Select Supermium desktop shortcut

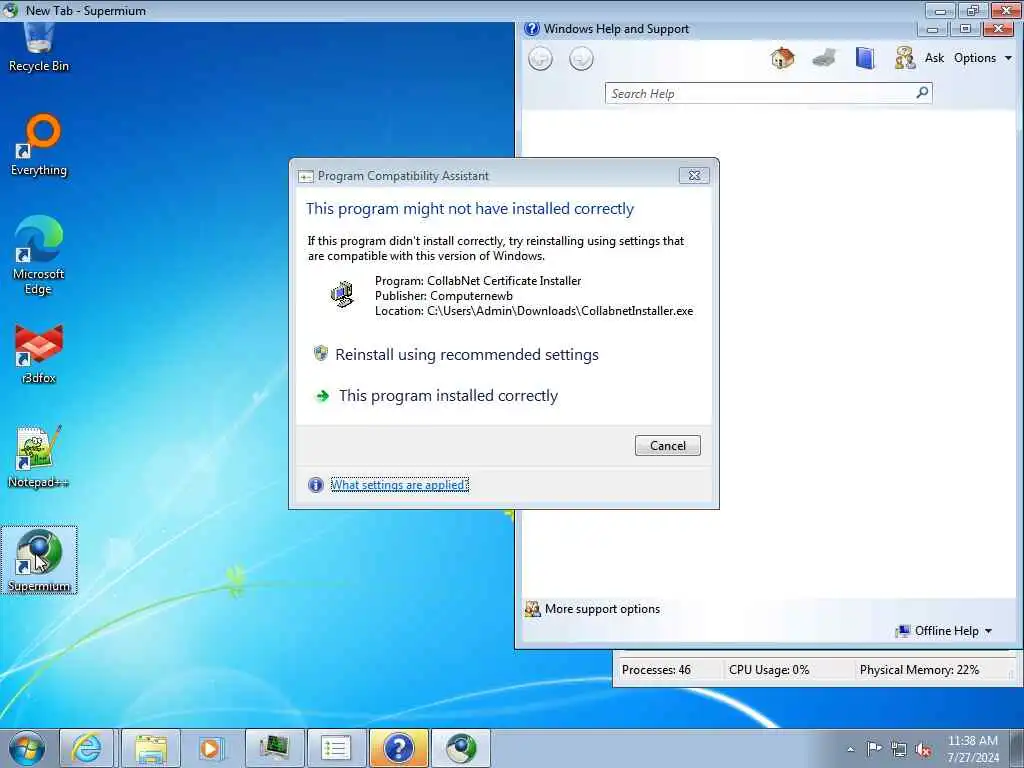[x=39, y=560]
